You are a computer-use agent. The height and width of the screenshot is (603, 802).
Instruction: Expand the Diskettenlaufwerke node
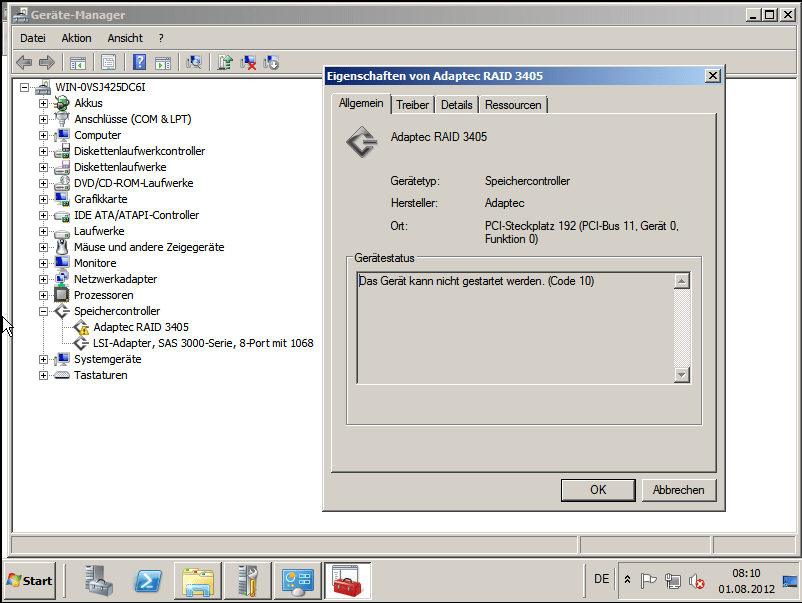point(43,167)
